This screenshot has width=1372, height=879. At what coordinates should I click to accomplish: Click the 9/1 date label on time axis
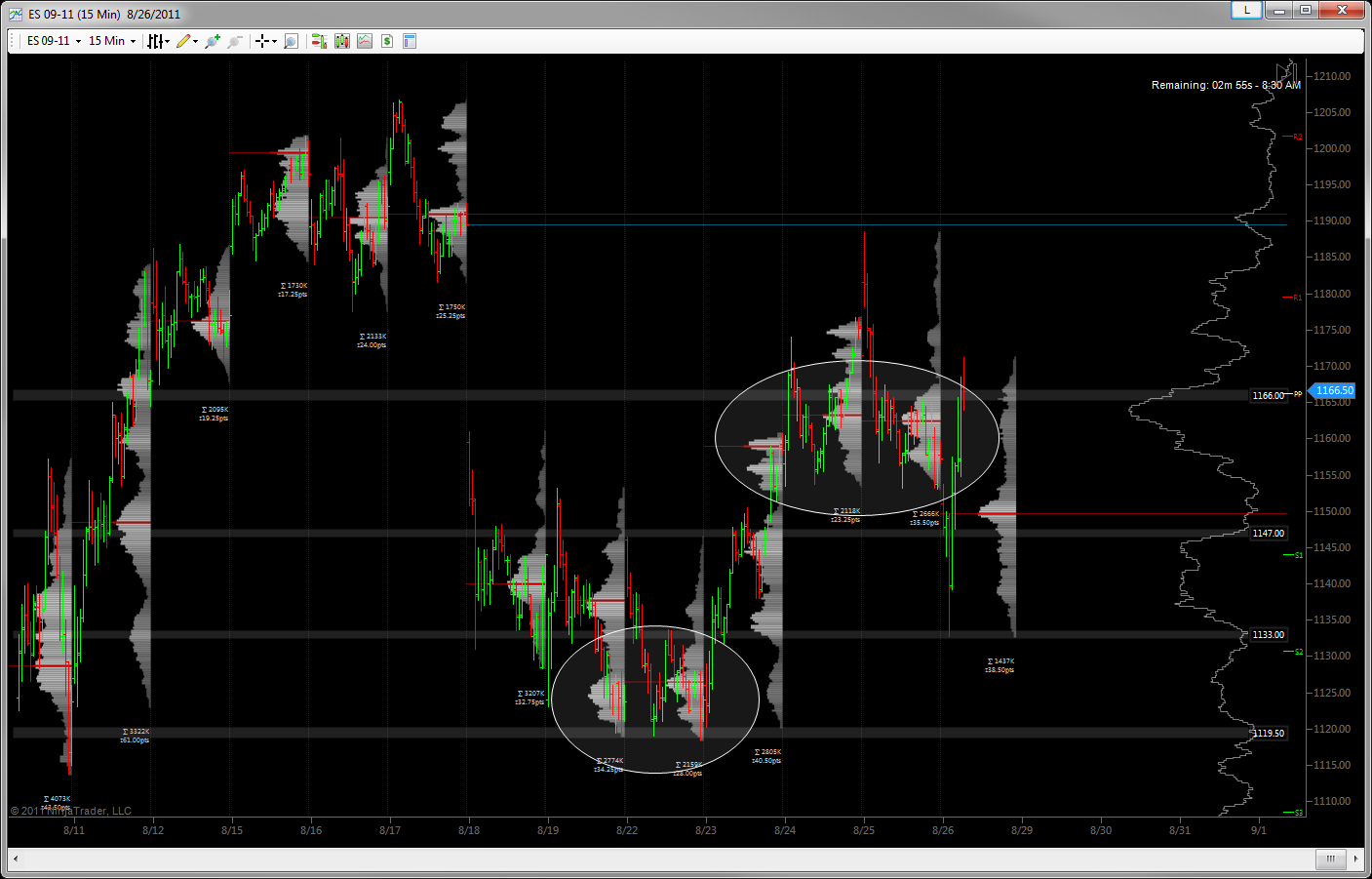[x=1259, y=830]
